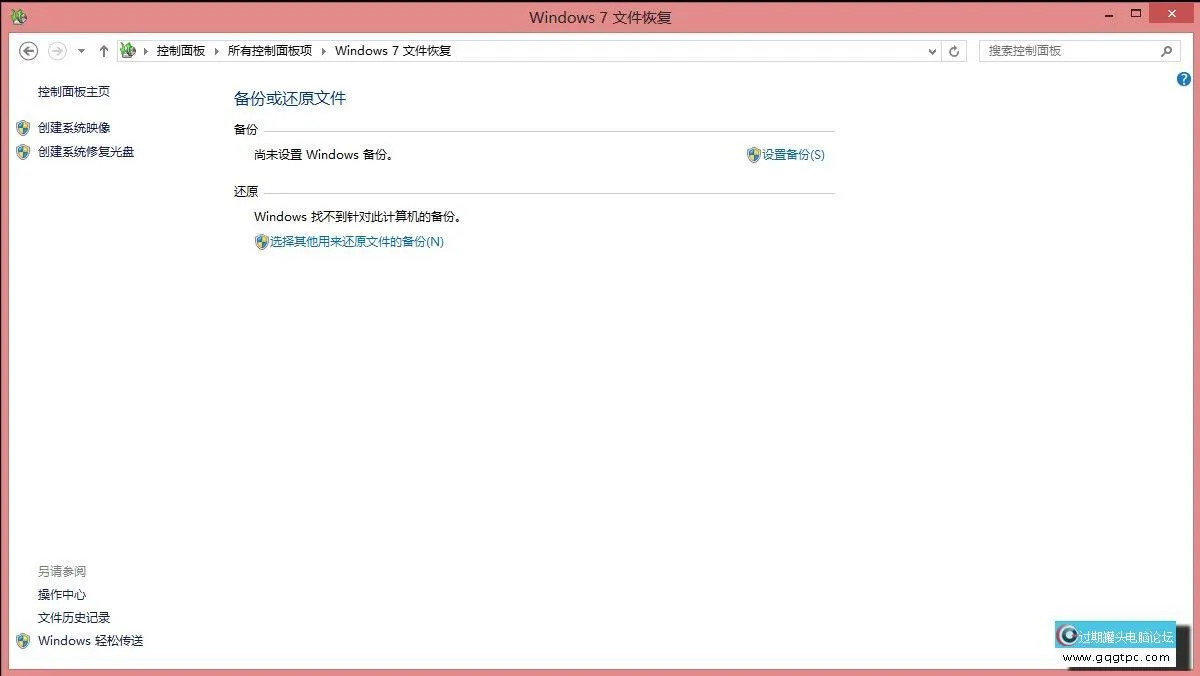Navigate to 所有控制面板项 in the breadcrumb
The height and width of the screenshot is (676, 1200).
[272, 50]
